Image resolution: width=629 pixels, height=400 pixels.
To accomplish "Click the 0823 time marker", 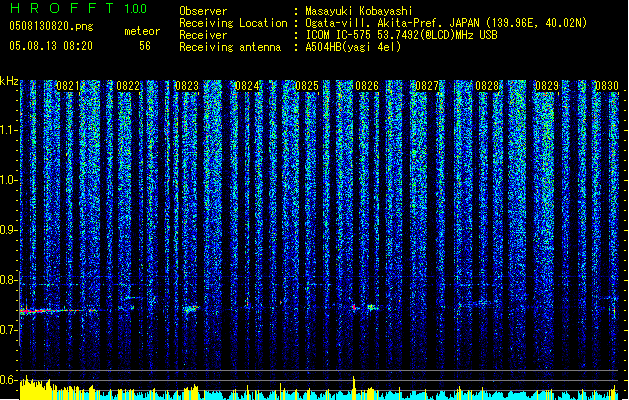I will click(187, 86).
